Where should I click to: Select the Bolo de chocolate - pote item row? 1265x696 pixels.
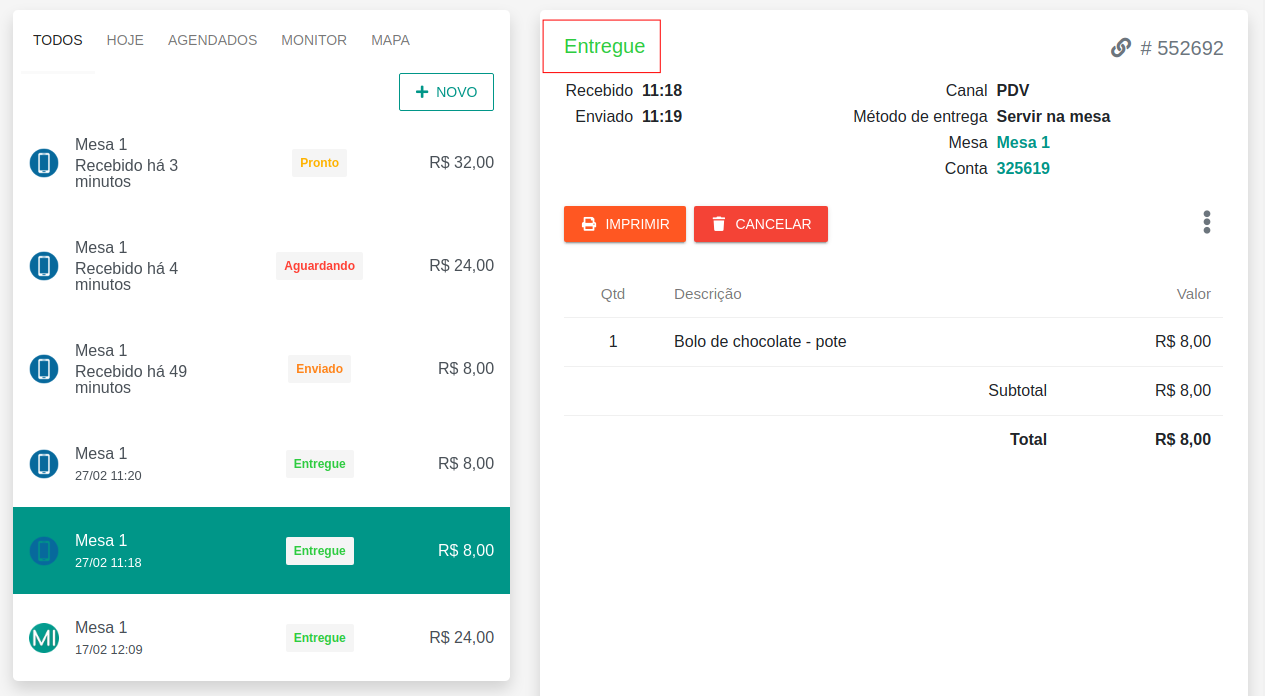[x=760, y=342]
